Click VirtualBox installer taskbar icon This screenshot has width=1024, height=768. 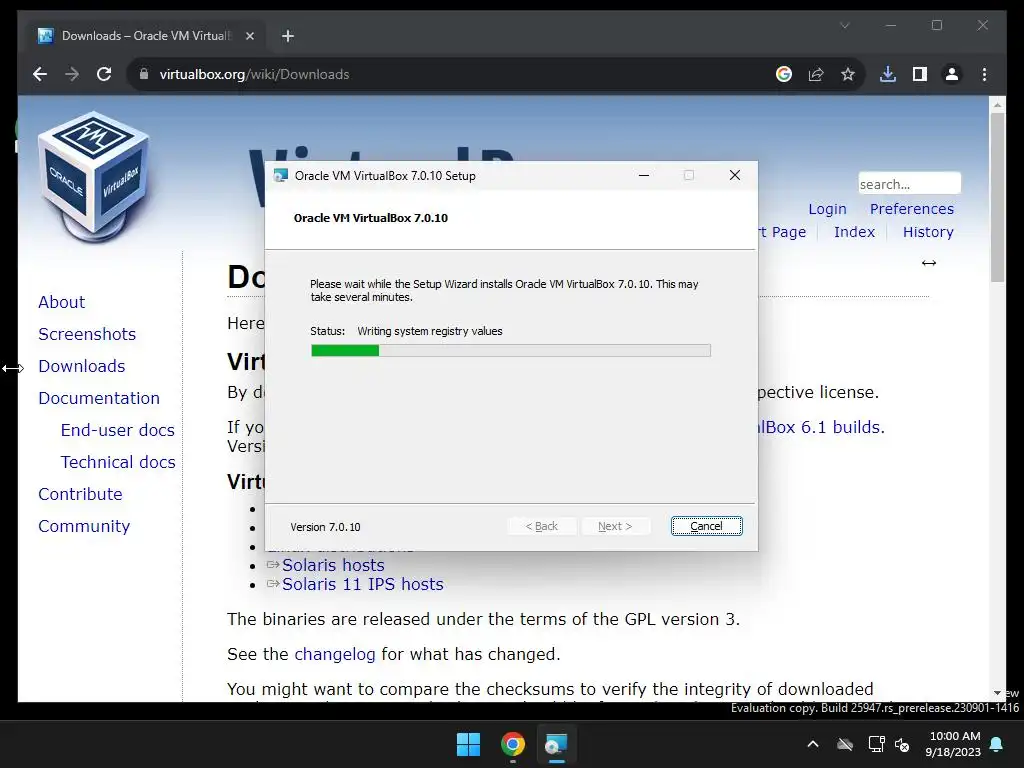pos(556,744)
